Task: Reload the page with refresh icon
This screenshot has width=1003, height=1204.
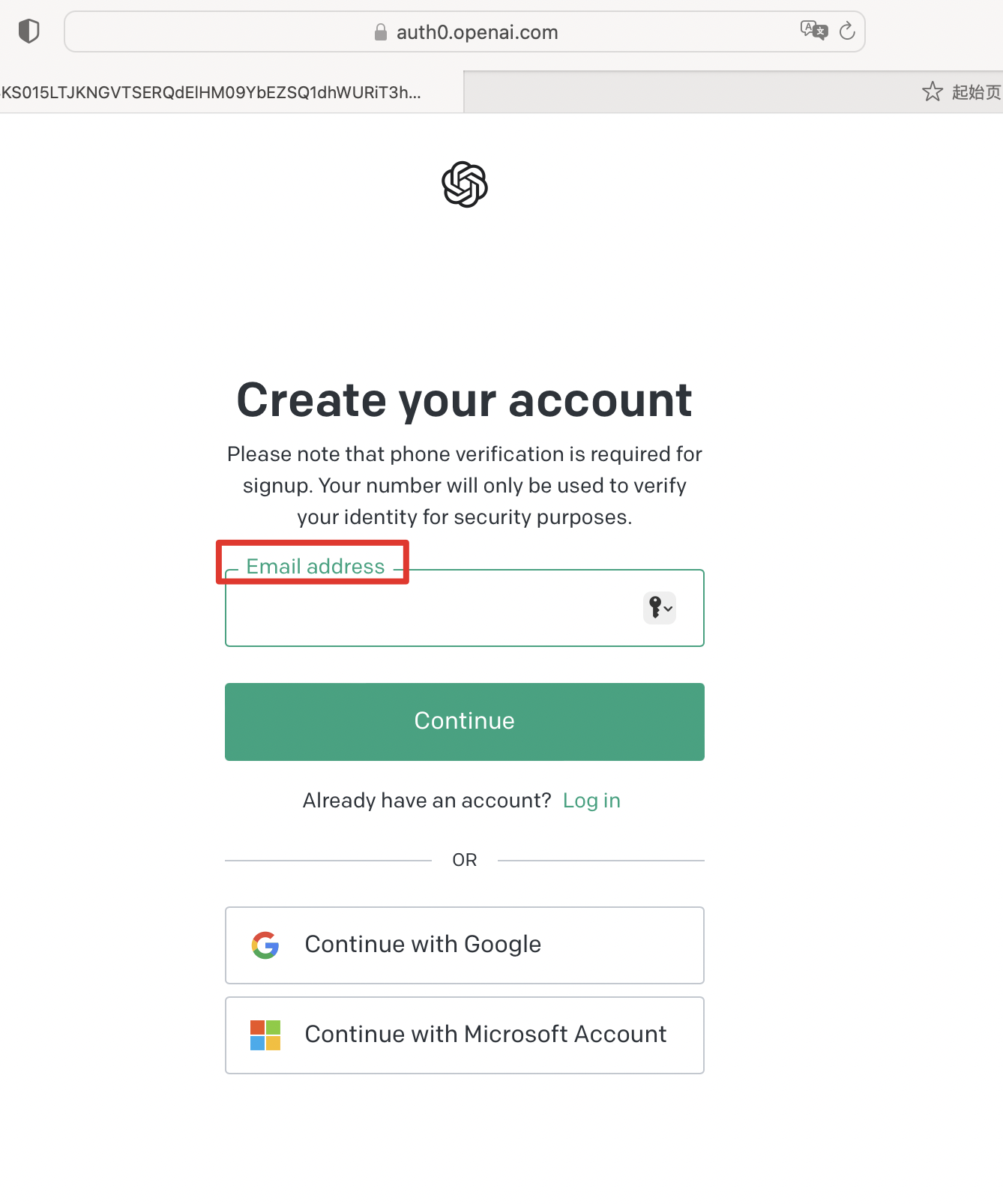Action: (847, 31)
